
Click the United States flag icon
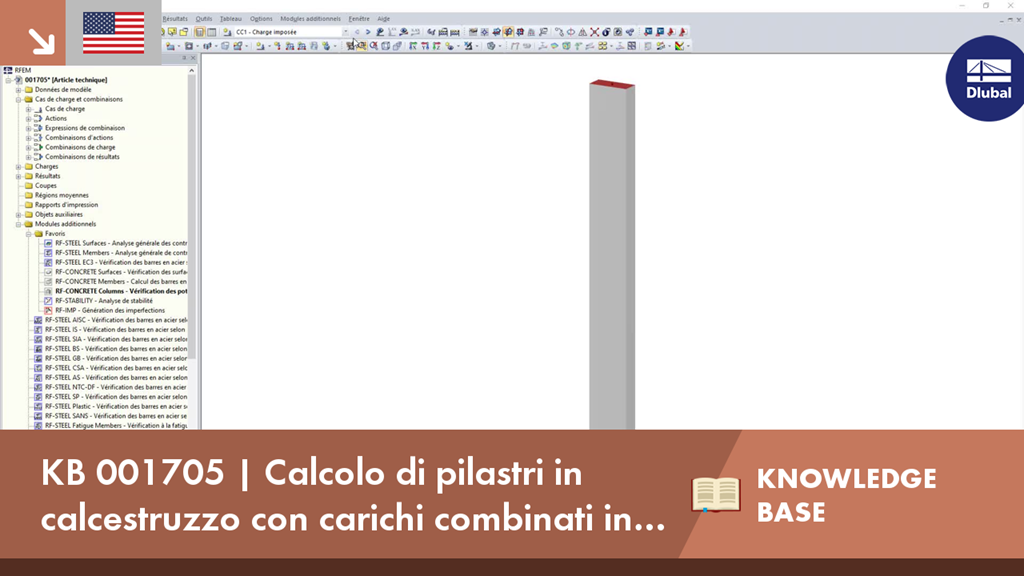click(114, 33)
